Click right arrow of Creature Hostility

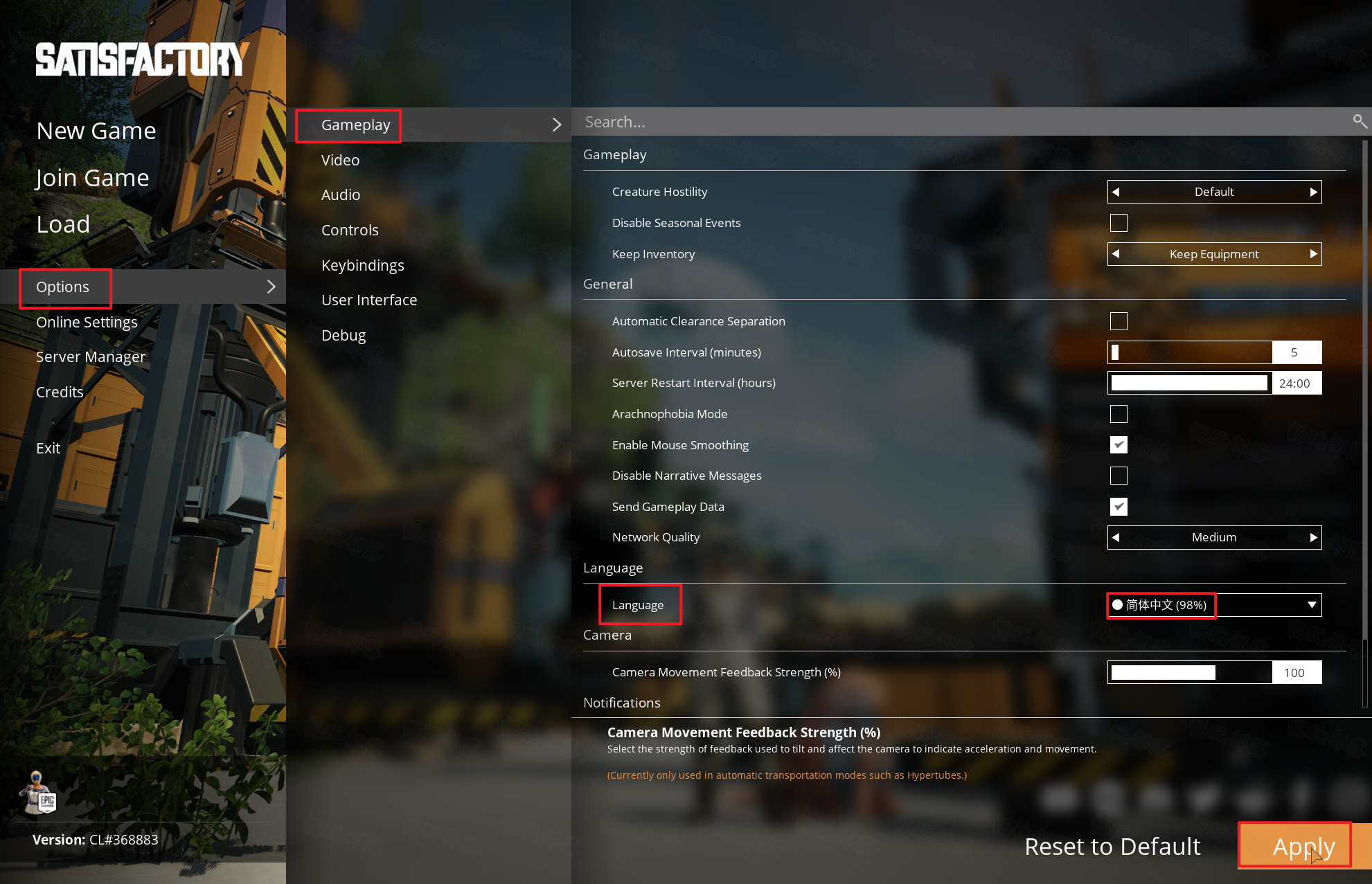1313,192
